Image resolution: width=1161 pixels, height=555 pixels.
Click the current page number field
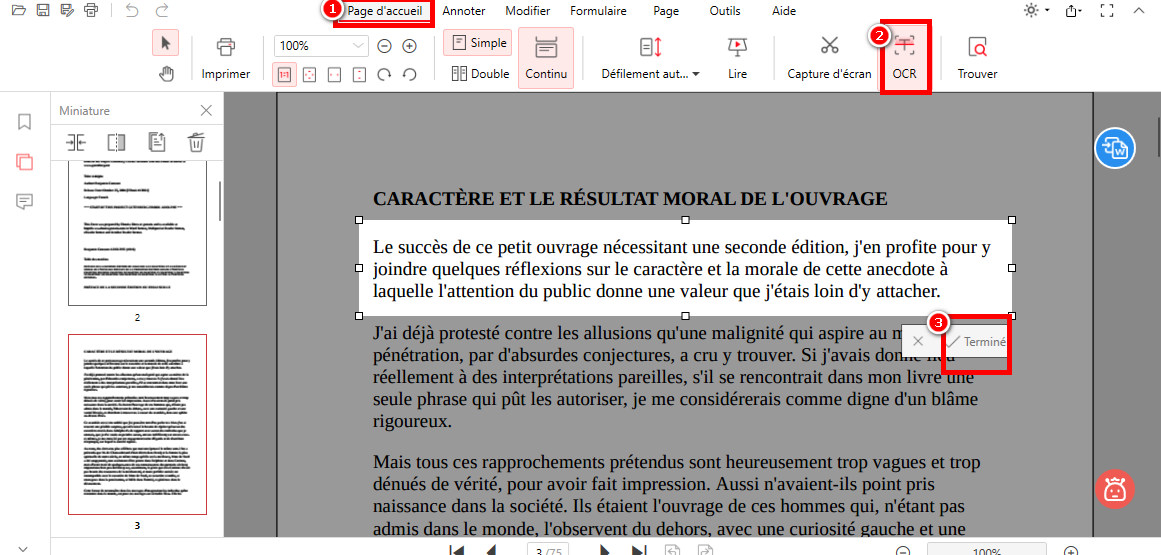click(546, 551)
